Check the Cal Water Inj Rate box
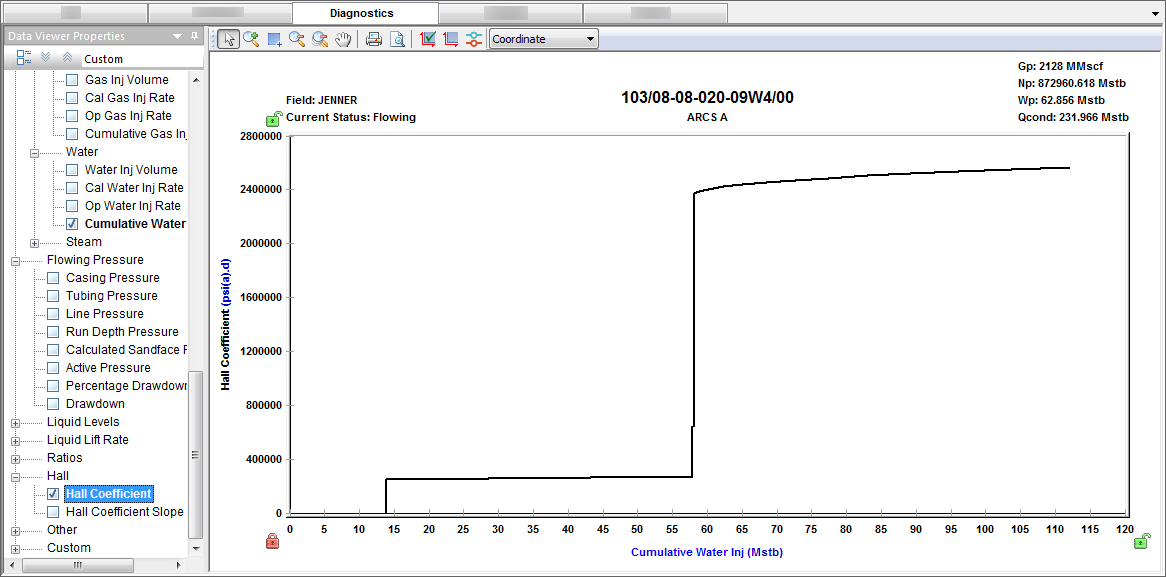Image resolution: width=1166 pixels, height=577 pixels. coord(72,187)
